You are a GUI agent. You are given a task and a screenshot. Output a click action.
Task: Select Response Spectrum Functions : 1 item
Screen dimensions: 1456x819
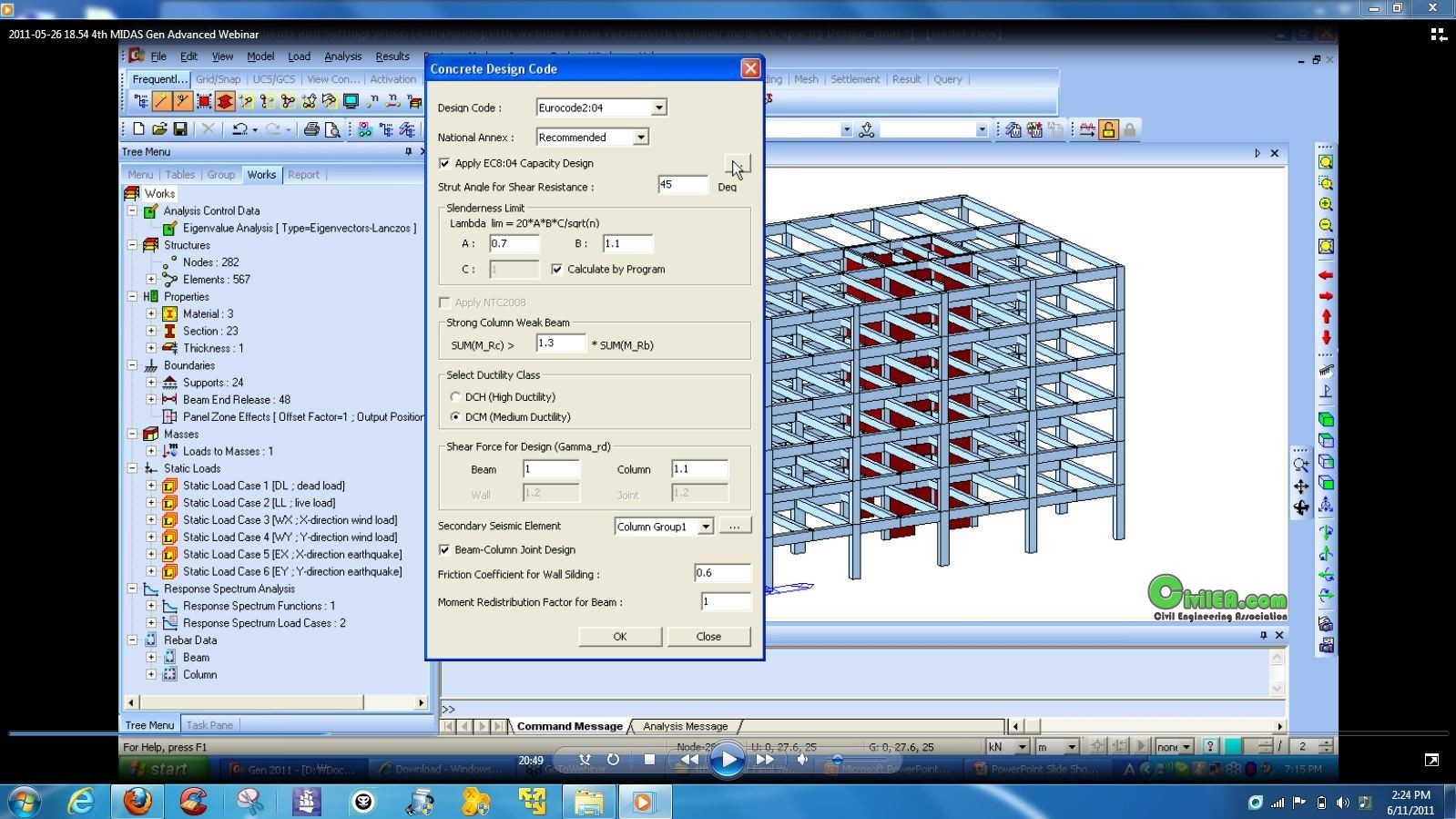pyautogui.click(x=259, y=606)
